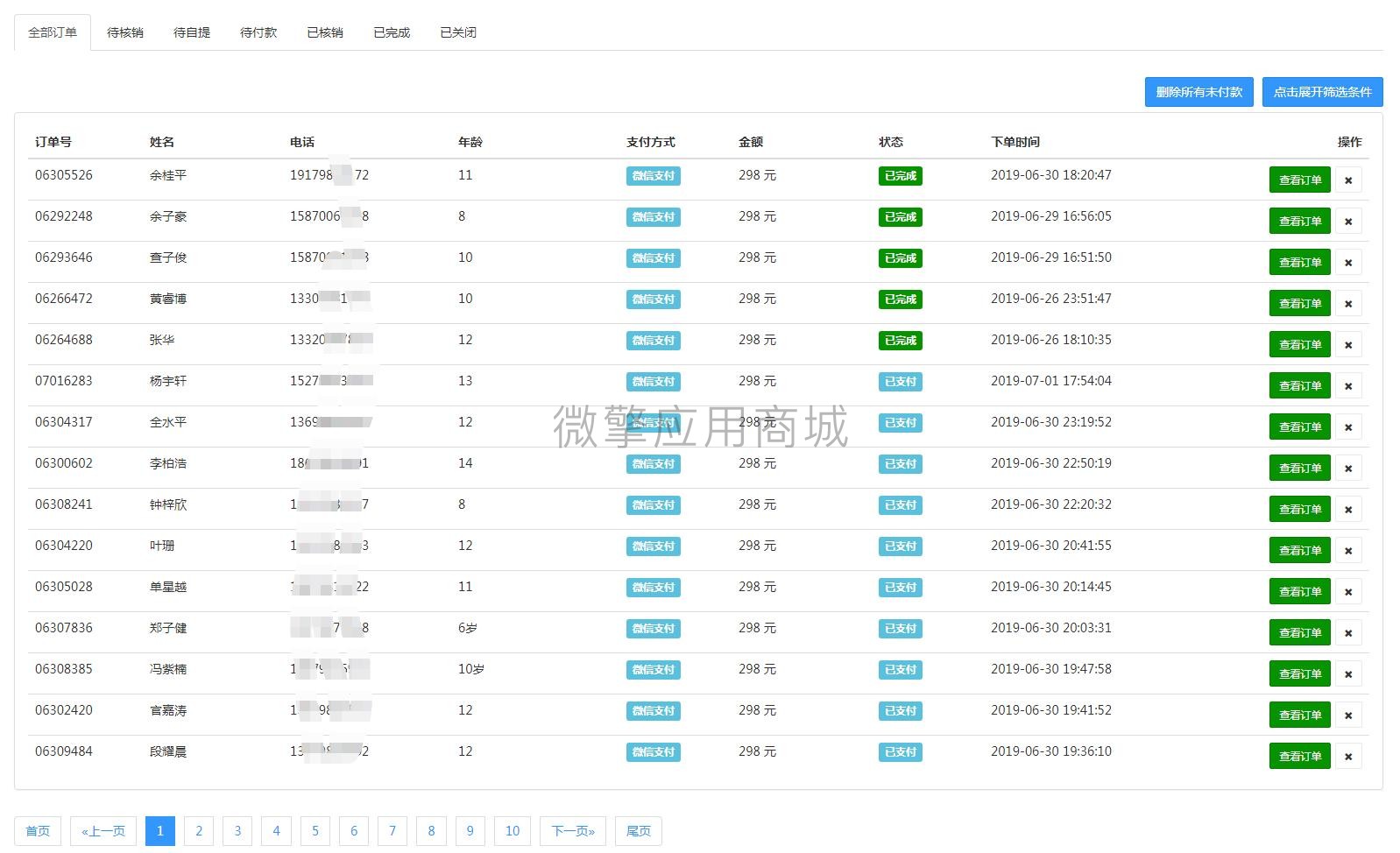Click 已支付 status badge of order 07016283
The image size is (1400, 853).
[x=901, y=382]
